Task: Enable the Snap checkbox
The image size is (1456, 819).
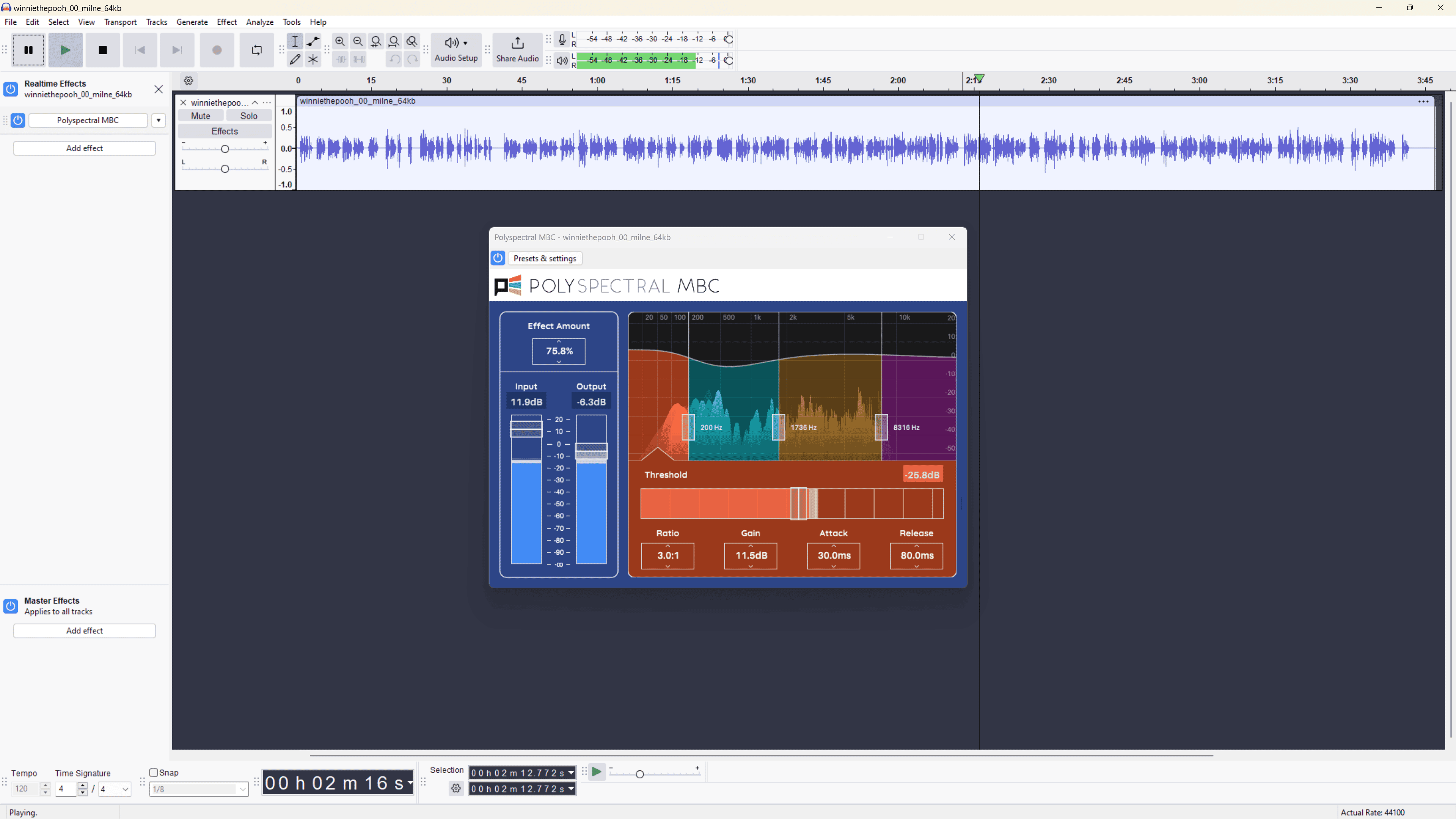Action: pos(154,773)
